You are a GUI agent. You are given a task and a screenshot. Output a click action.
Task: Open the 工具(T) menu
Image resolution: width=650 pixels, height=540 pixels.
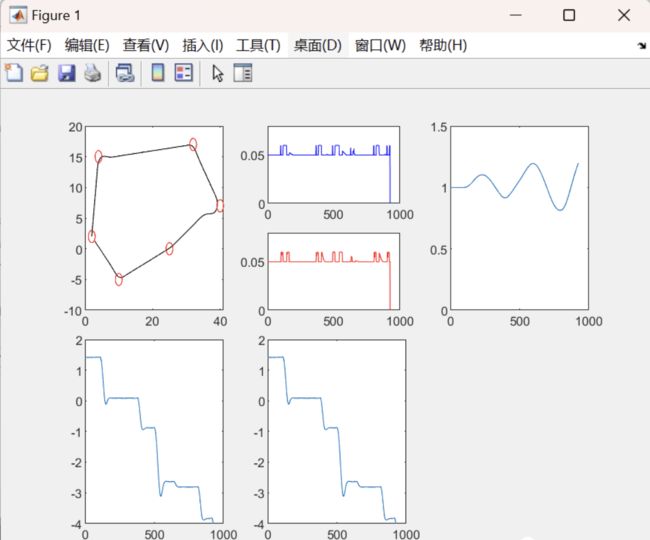click(x=258, y=45)
